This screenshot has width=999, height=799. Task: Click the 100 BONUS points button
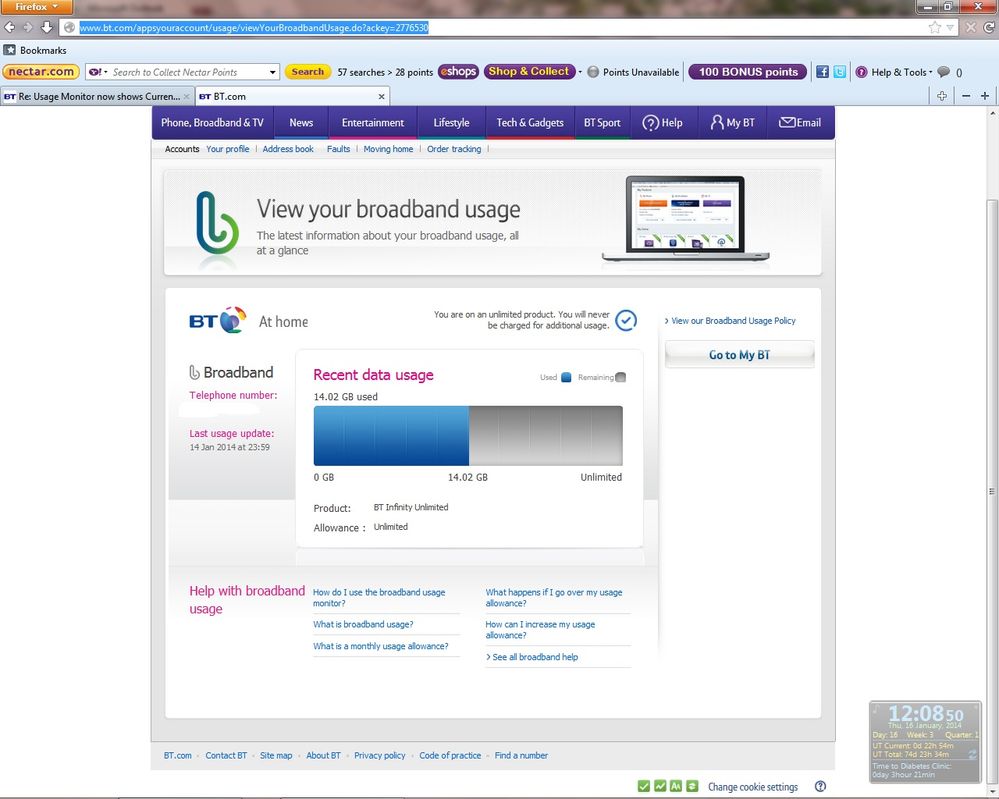point(748,72)
